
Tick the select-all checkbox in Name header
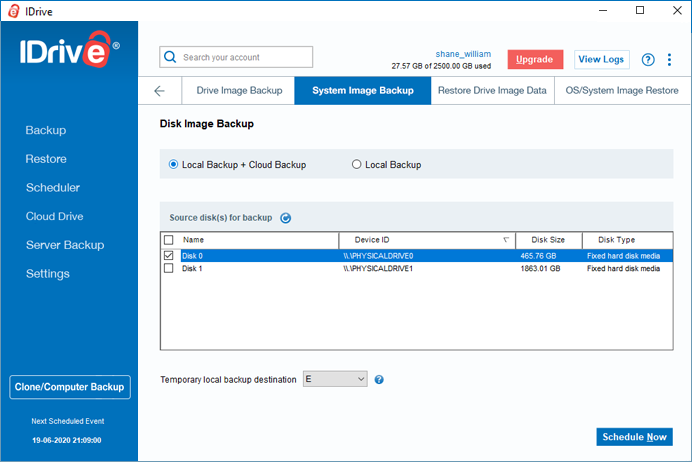point(169,240)
